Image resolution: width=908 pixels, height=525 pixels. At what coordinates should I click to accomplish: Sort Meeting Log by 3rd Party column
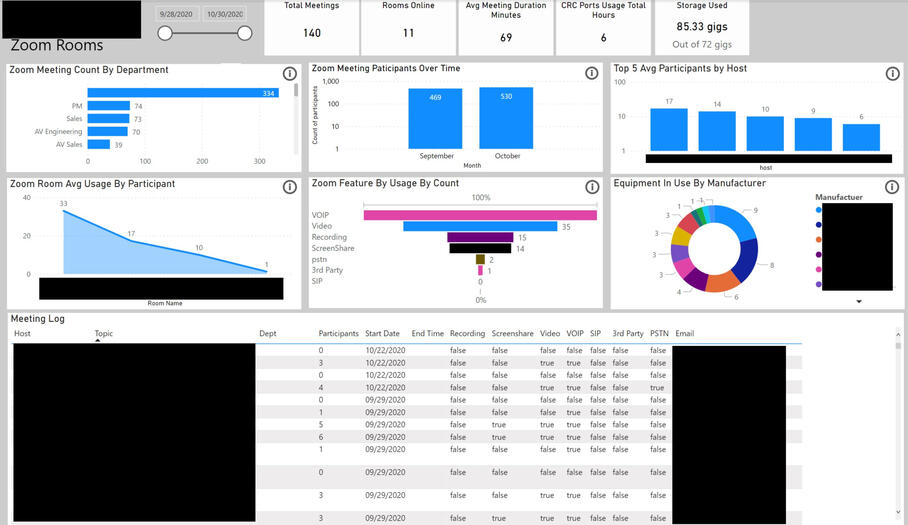pos(628,333)
